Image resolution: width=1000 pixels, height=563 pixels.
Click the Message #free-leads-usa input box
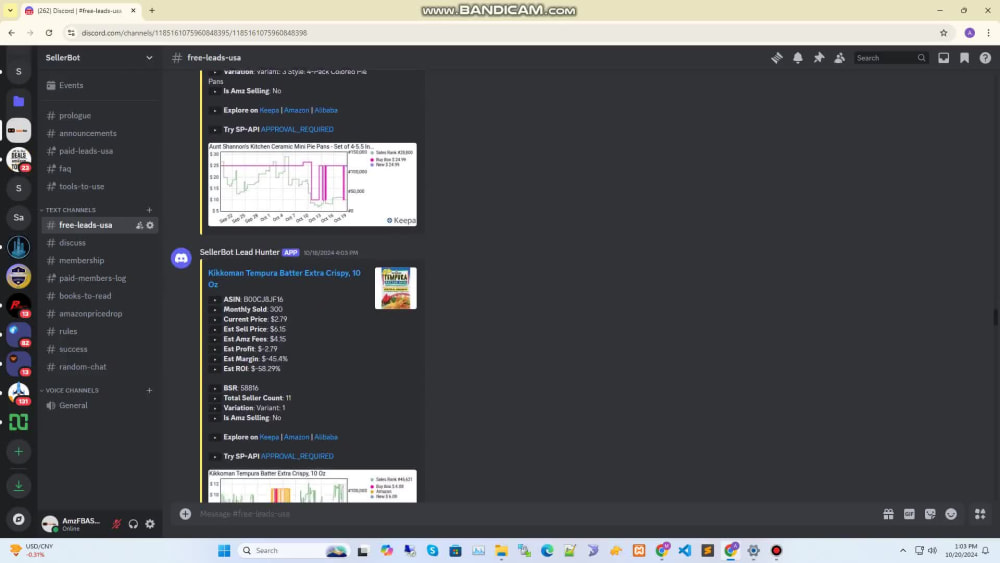coord(536,514)
